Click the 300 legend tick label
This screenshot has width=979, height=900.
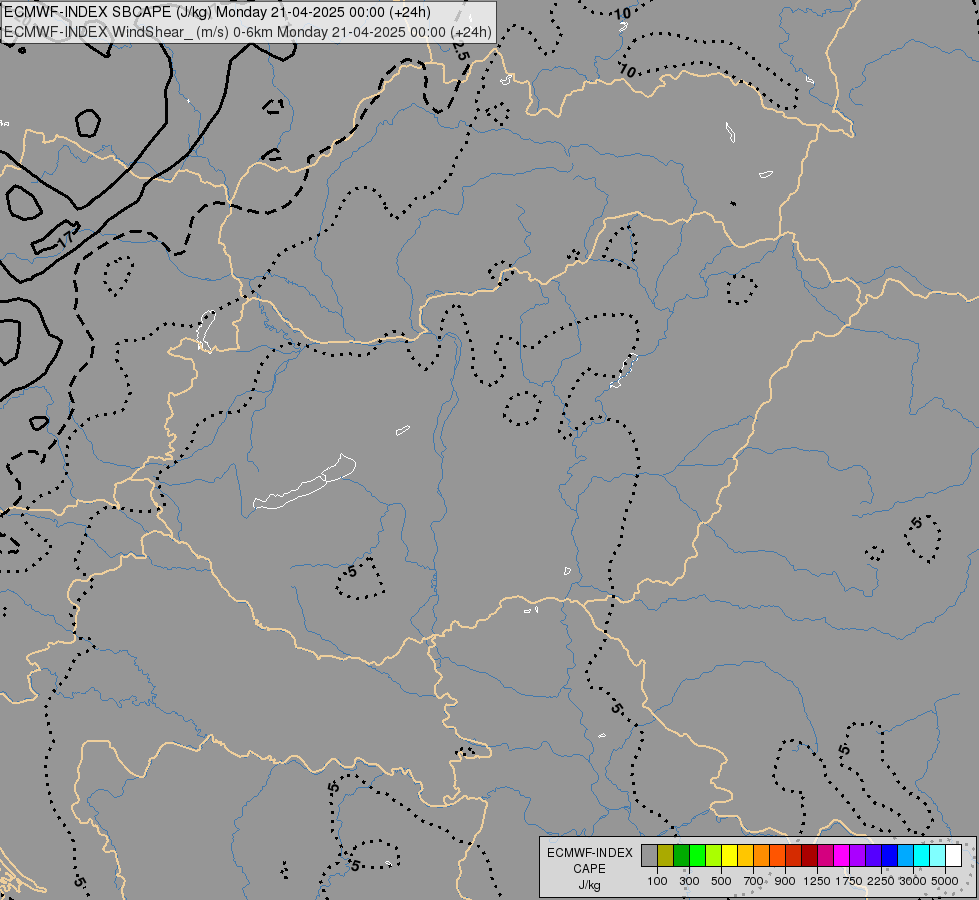[689, 881]
